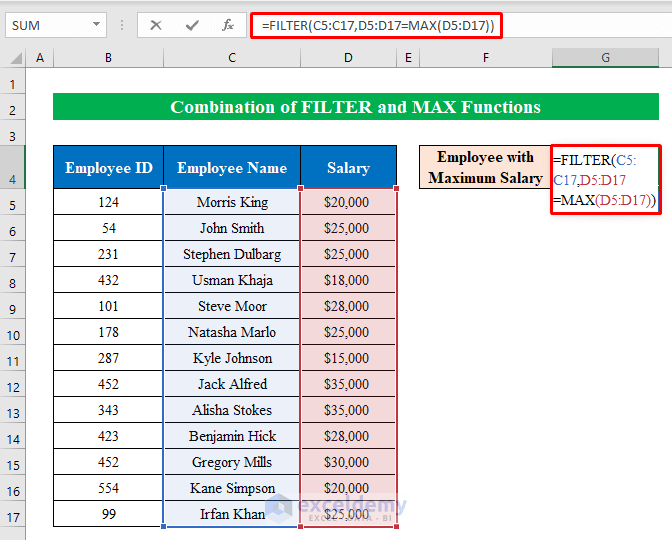
Task: Click the 'Employee Name' header cell
Action: click(x=232, y=167)
